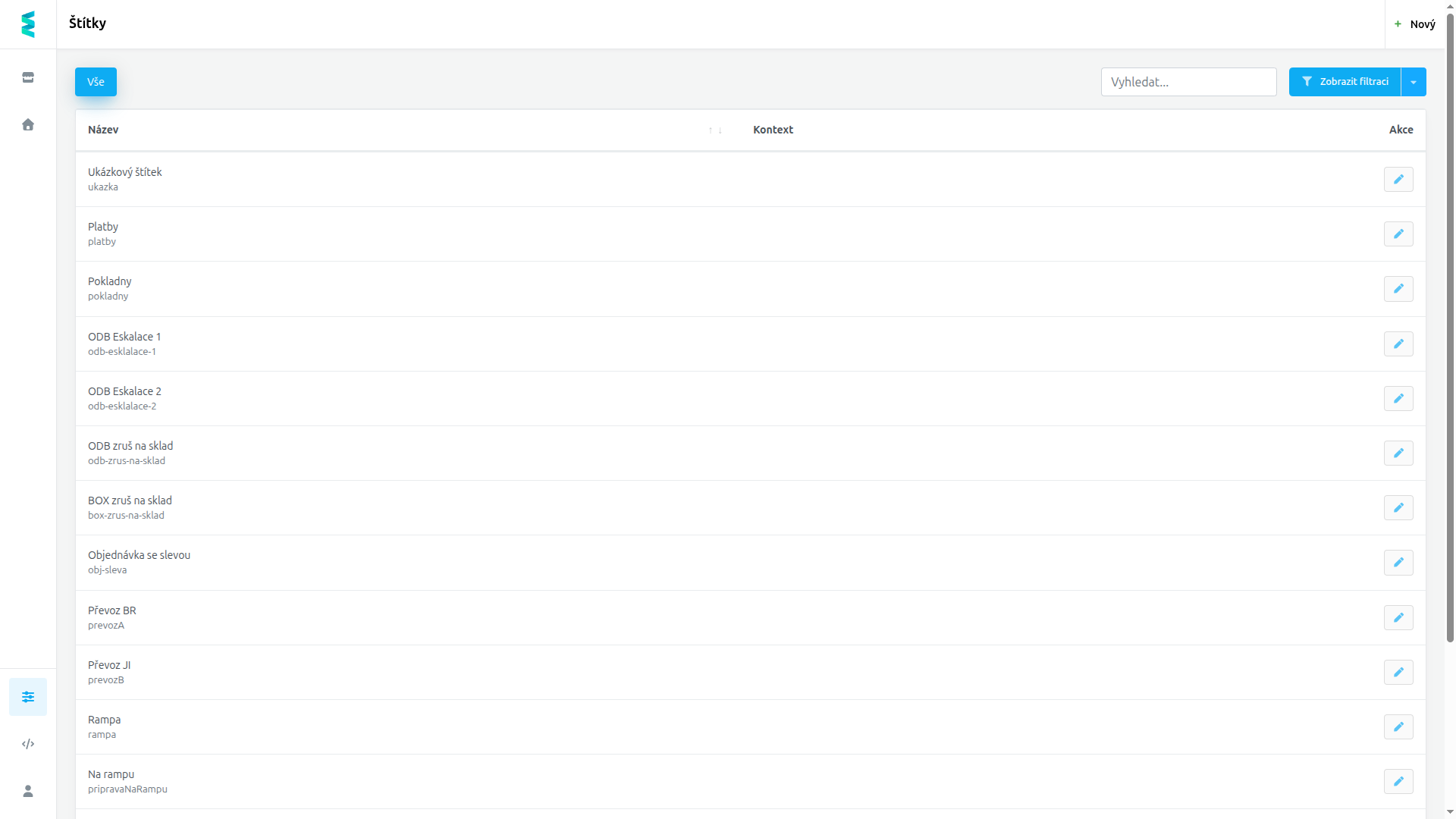Click the application logo in top-left corner
This screenshot has height=819, width=1456.
coord(28,24)
